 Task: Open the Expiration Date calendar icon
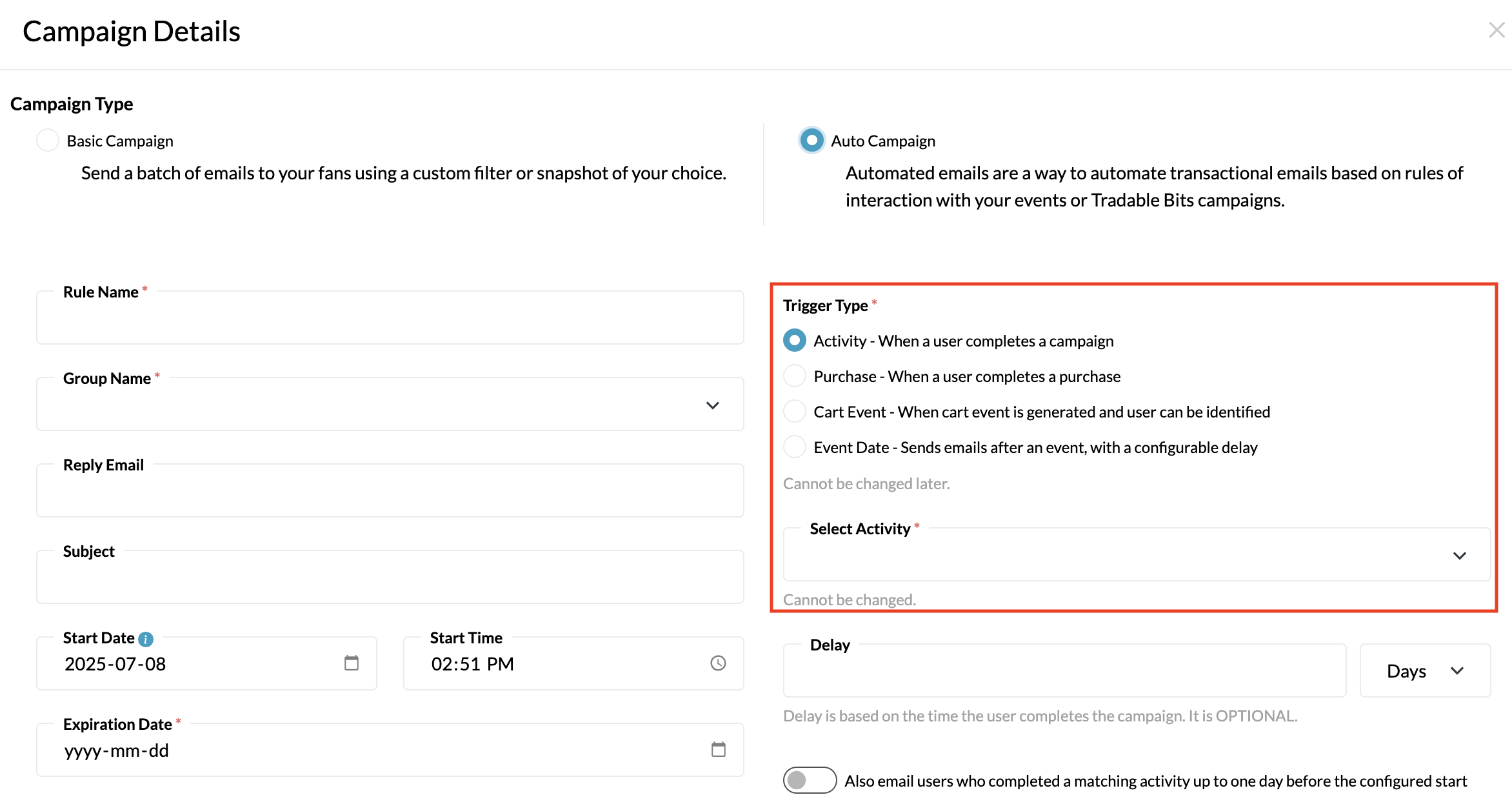point(718,749)
